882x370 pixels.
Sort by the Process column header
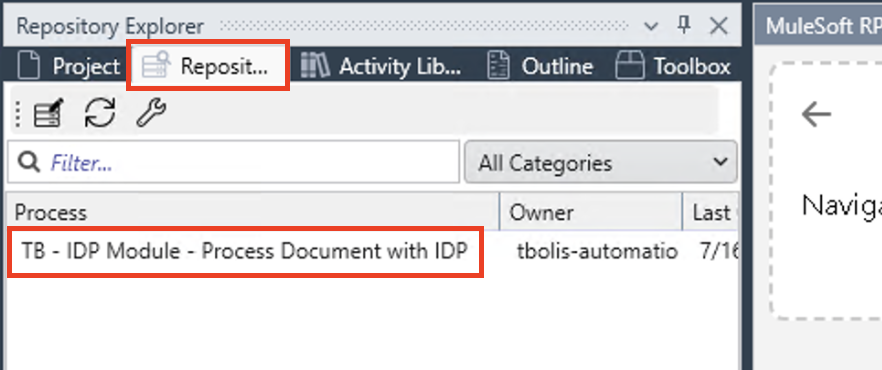(x=253, y=212)
